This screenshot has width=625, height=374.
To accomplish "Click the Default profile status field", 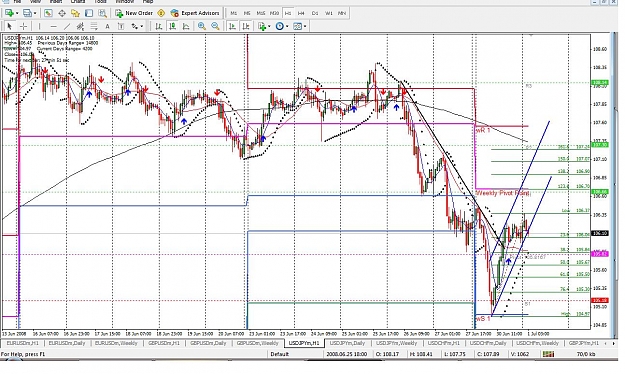I will pyautogui.click(x=279, y=354).
